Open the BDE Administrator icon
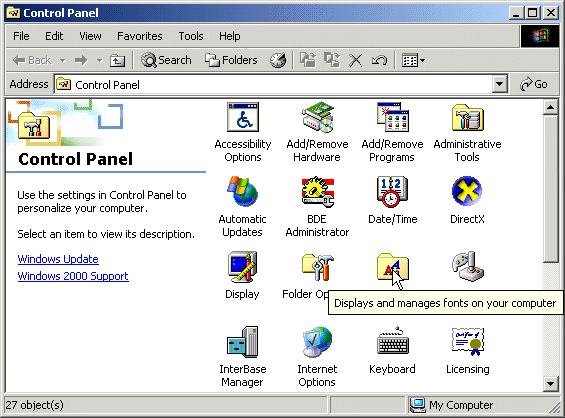The image size is (565, 418). pyautogui.click(x=317, y=192)
